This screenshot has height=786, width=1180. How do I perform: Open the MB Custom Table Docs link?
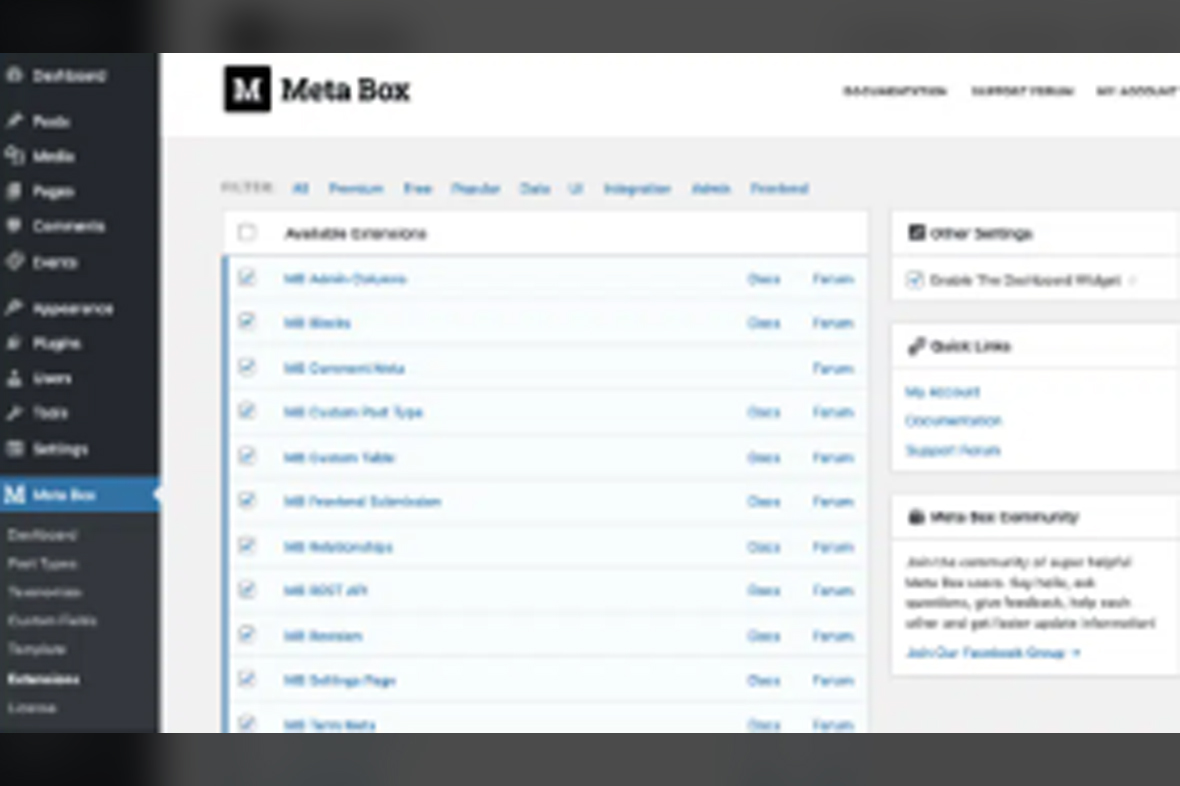(x=764, y=457)
